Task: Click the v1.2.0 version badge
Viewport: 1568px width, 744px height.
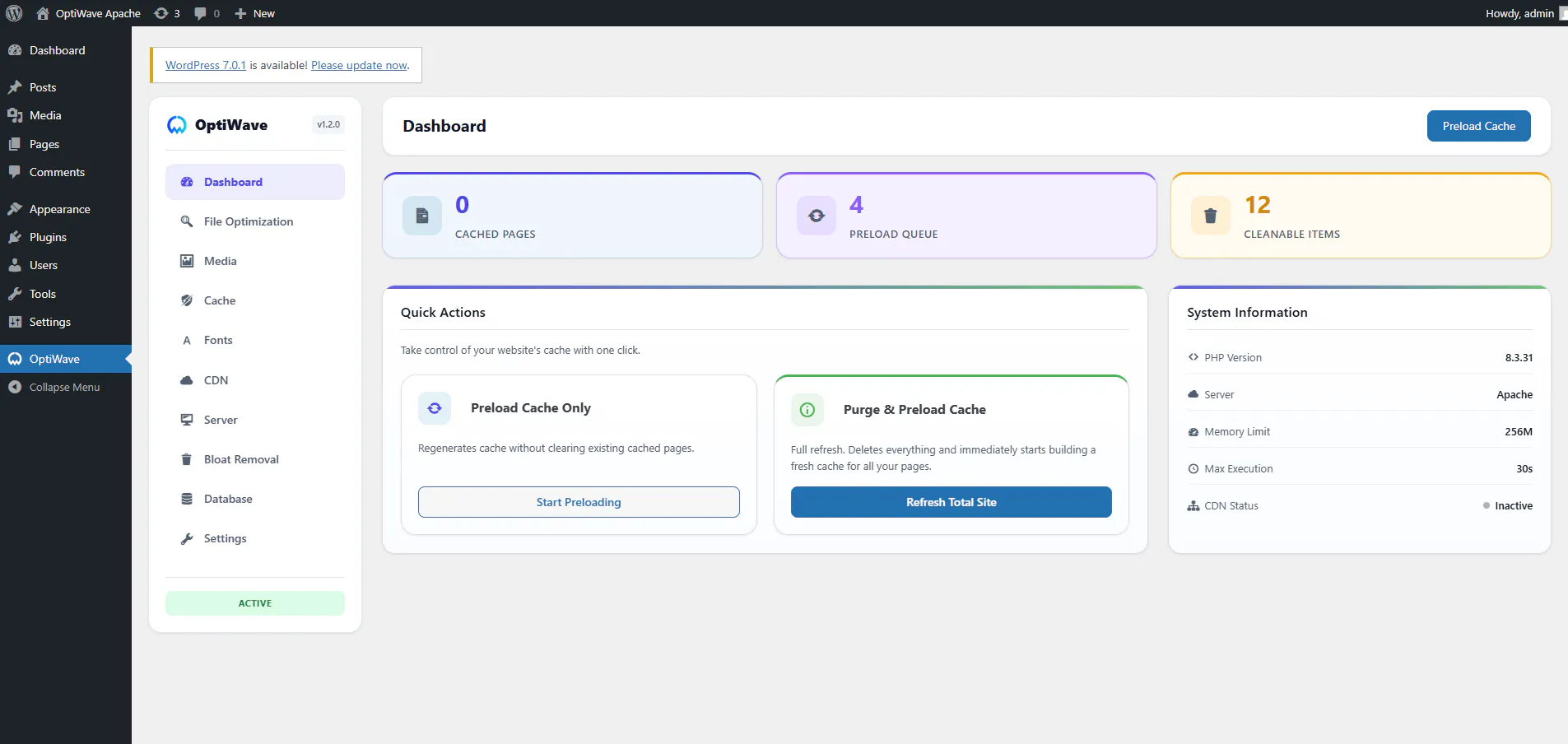Action: pyautogui.click(x=328, y=125)
